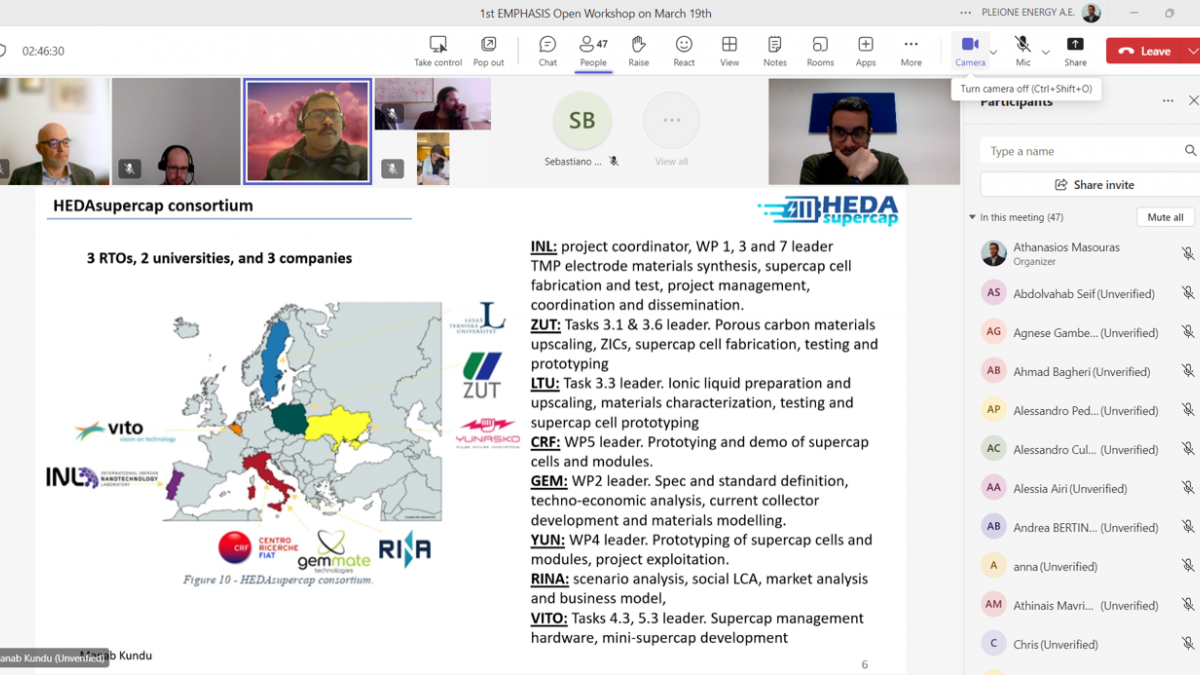Open the More actions menu
The image size is (1200, 675).
[x=910, y=50]
